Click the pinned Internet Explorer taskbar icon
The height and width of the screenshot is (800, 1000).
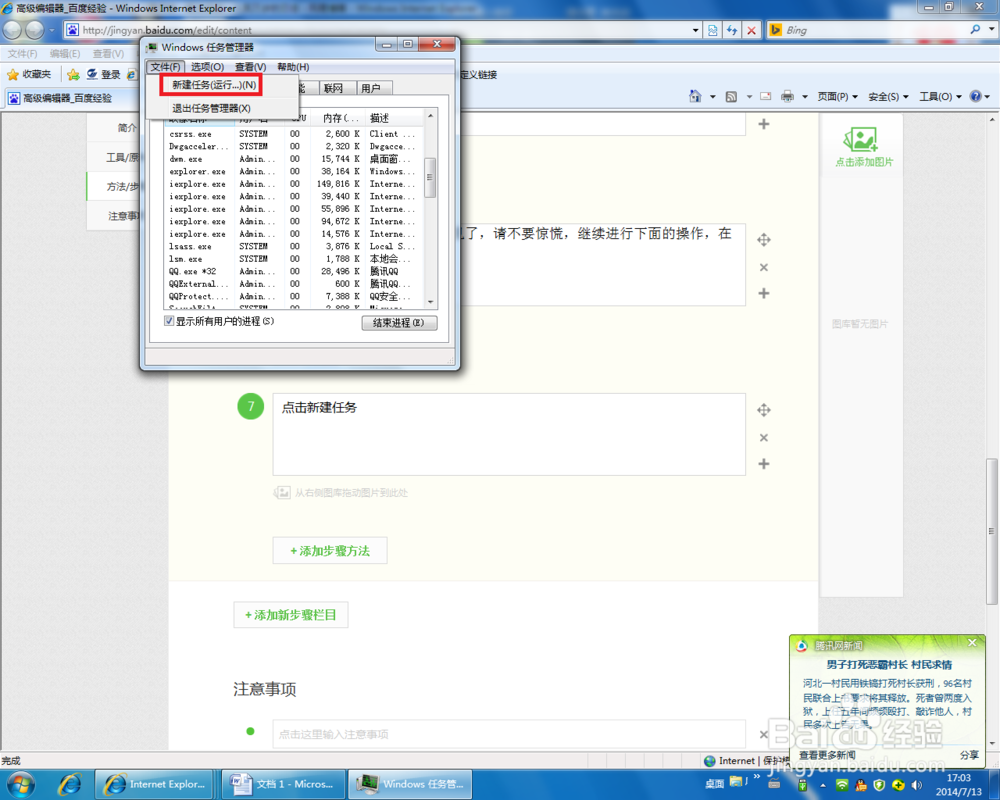70,784
